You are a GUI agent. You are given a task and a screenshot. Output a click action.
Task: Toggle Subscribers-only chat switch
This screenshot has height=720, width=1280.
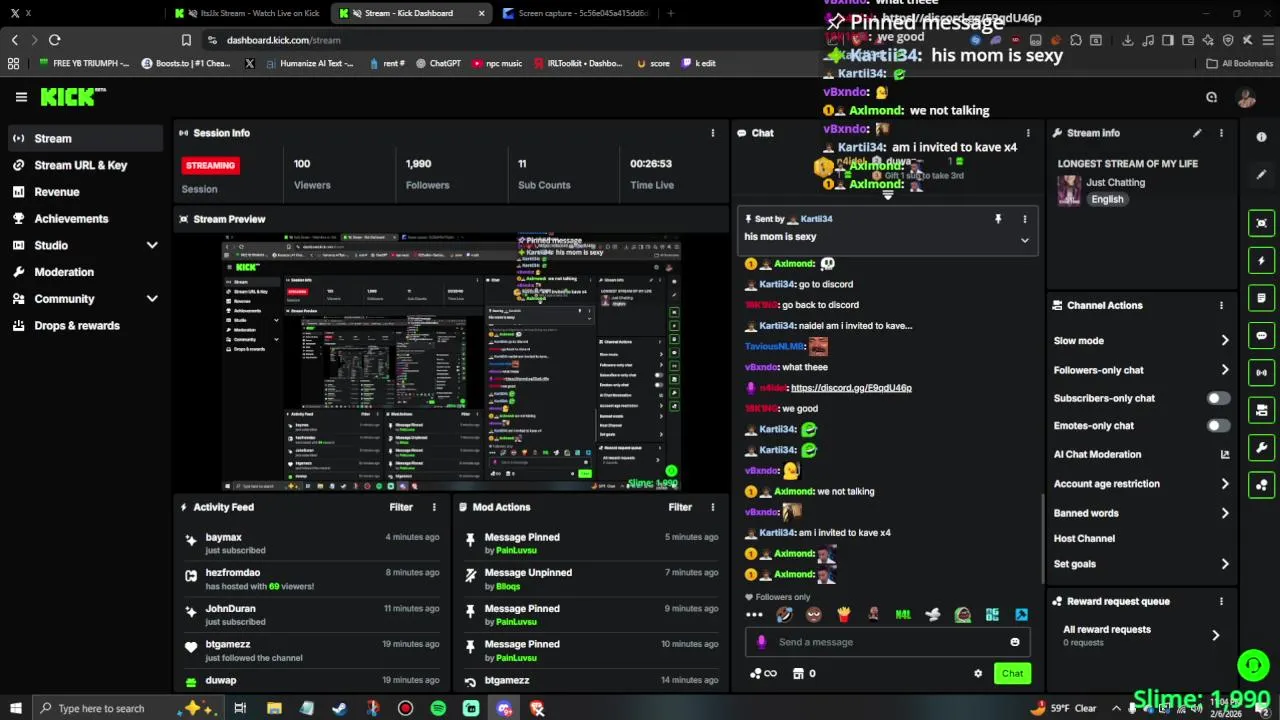tap(1217, 398)
